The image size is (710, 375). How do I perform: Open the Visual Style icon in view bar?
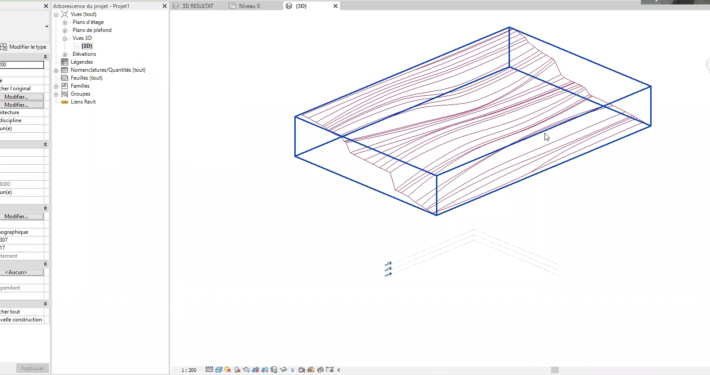[x=219, y=370]
